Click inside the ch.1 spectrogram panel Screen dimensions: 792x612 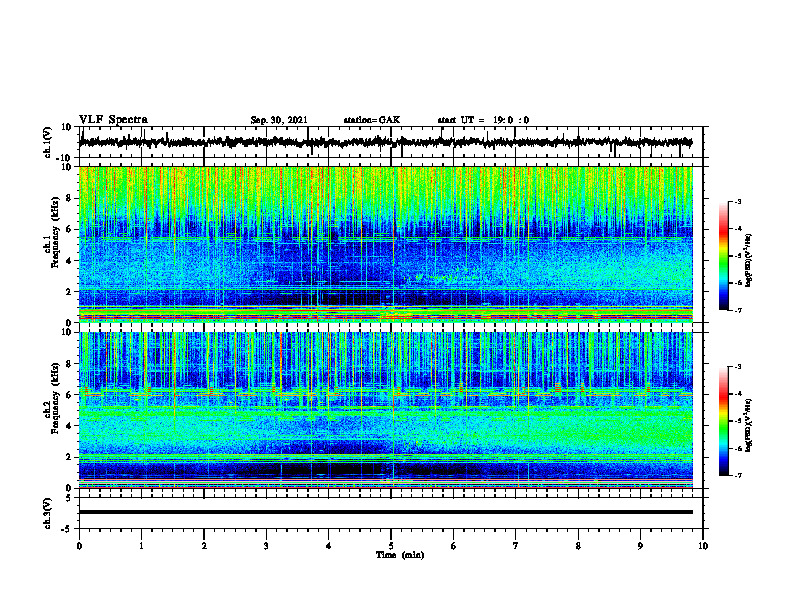coord(386,244)
